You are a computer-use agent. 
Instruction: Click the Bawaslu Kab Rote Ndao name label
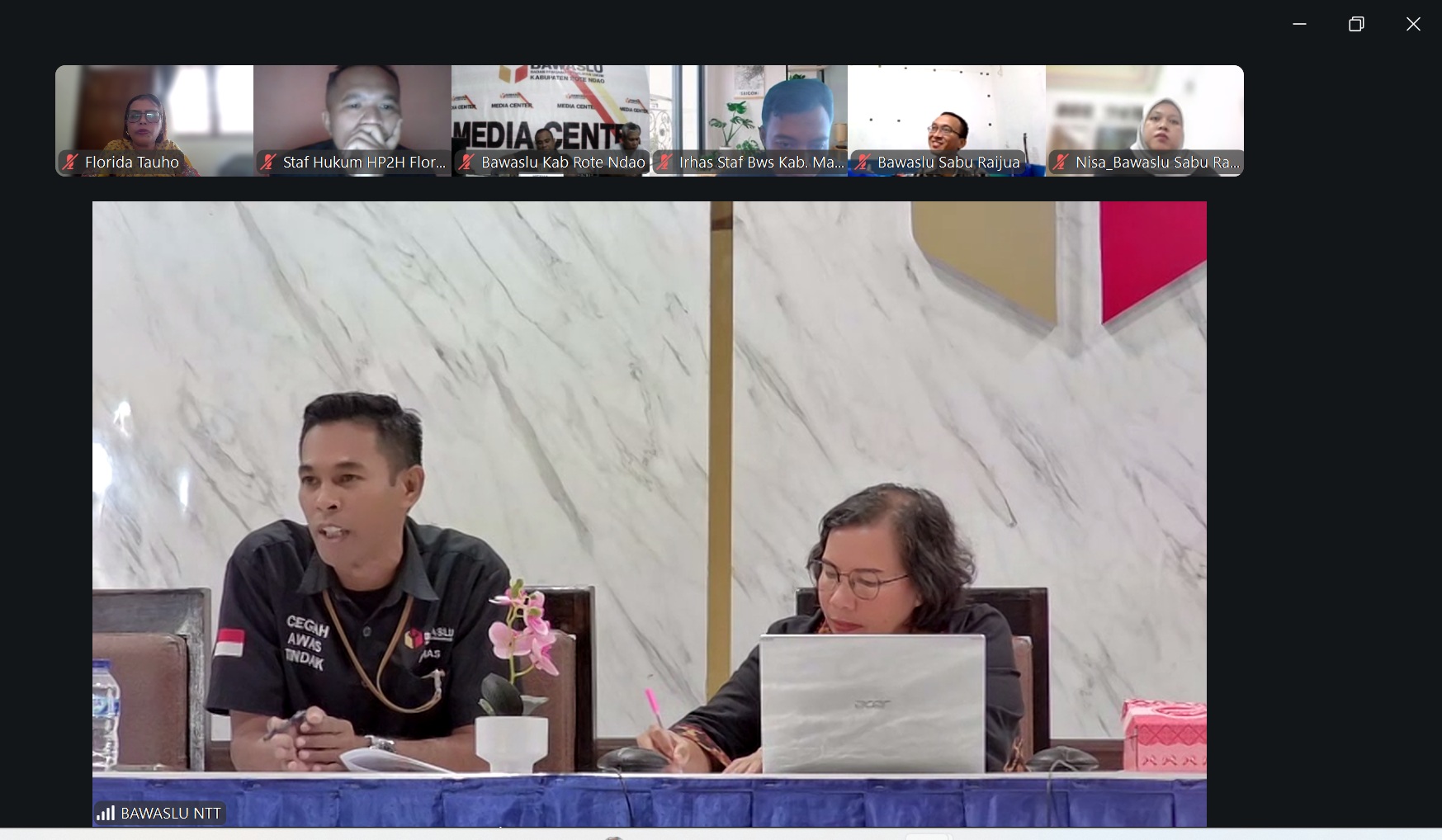(x=563, y=163)
